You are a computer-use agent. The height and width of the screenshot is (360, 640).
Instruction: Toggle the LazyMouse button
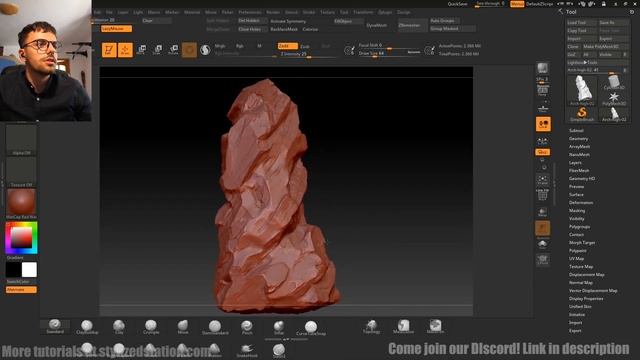(x=116, y=29)
